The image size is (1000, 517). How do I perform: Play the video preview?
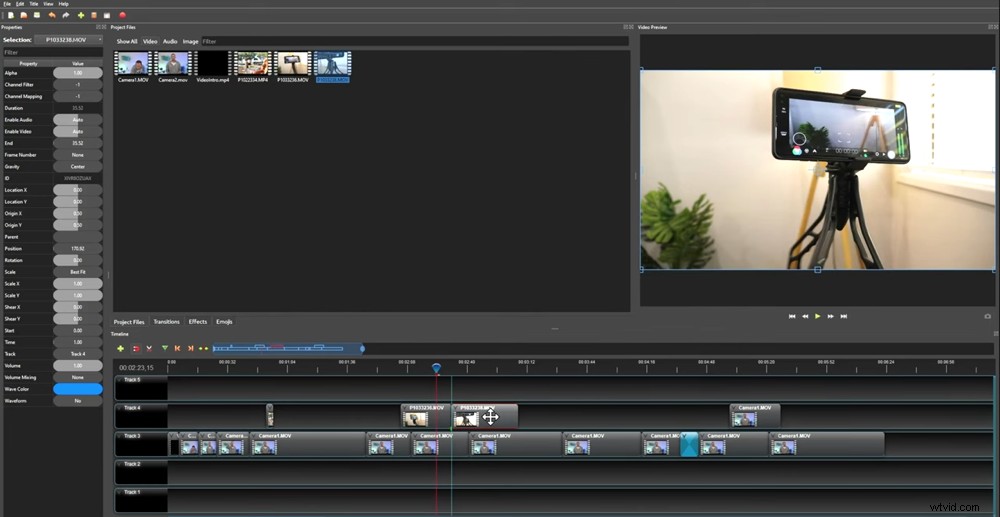(818, 316)
